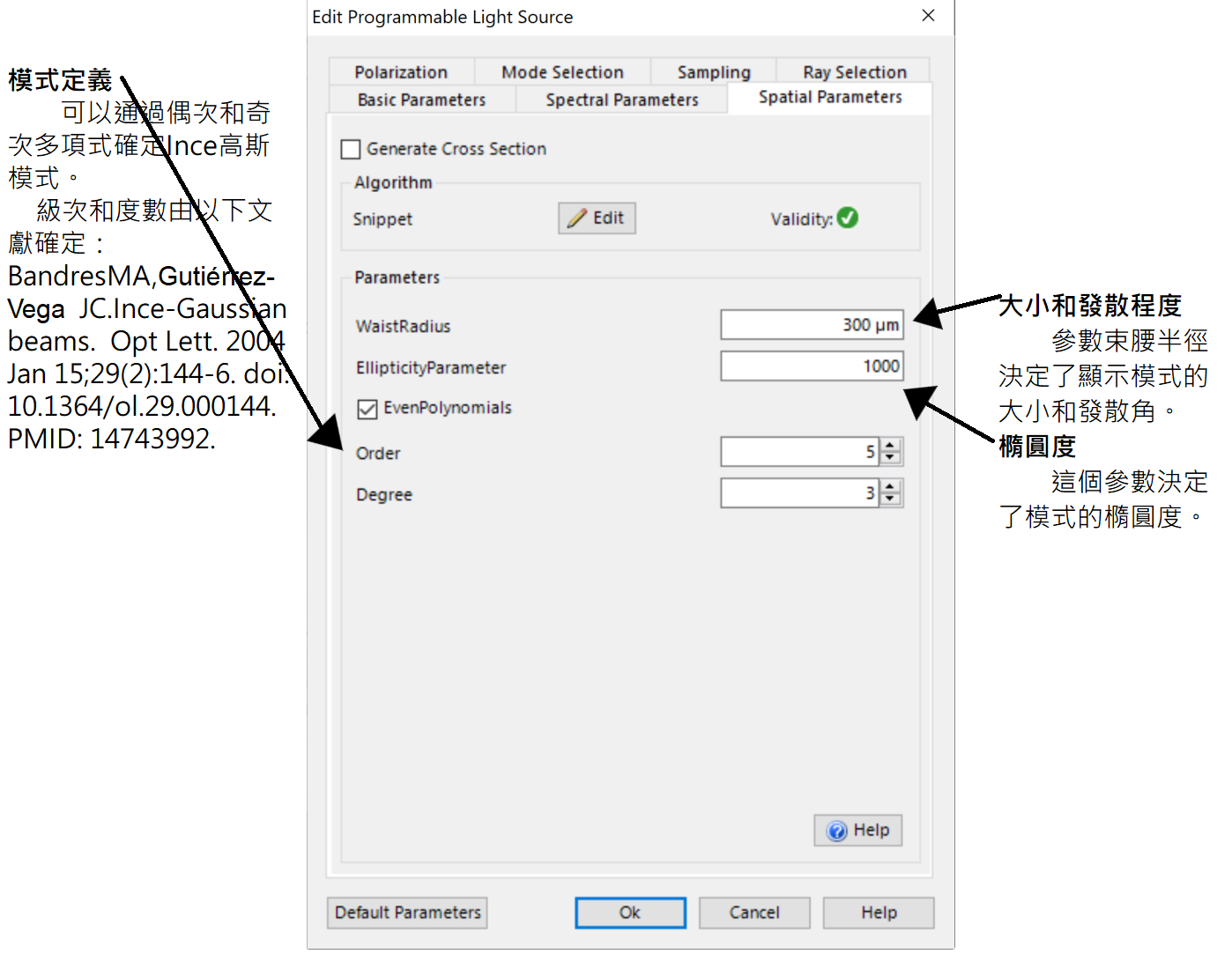Go to the Ray Selection tab
Viewport: 1232px width, 976px height.
point(854,72)
